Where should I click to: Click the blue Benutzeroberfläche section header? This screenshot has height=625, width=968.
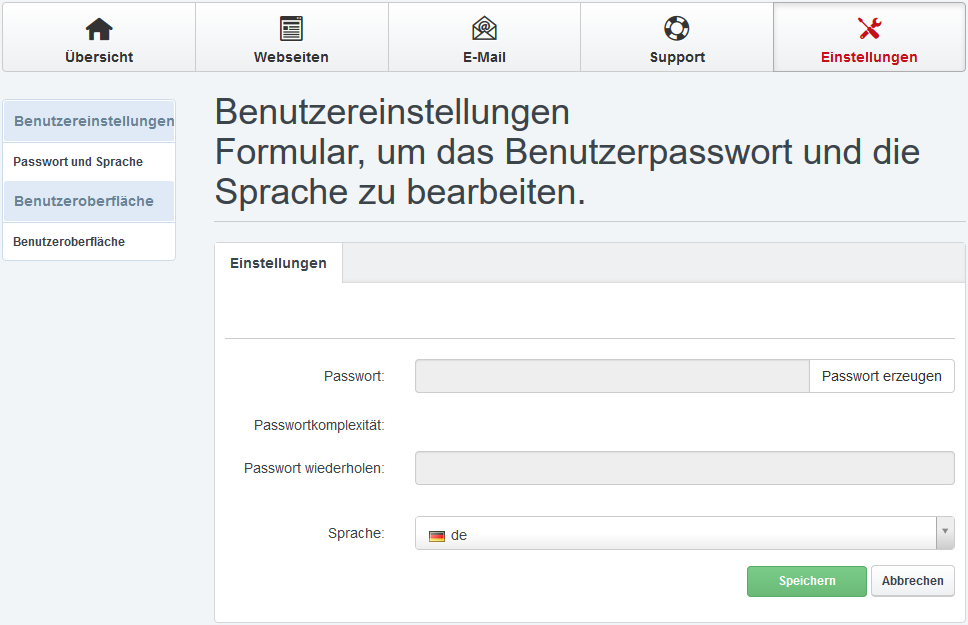[84, 201]
